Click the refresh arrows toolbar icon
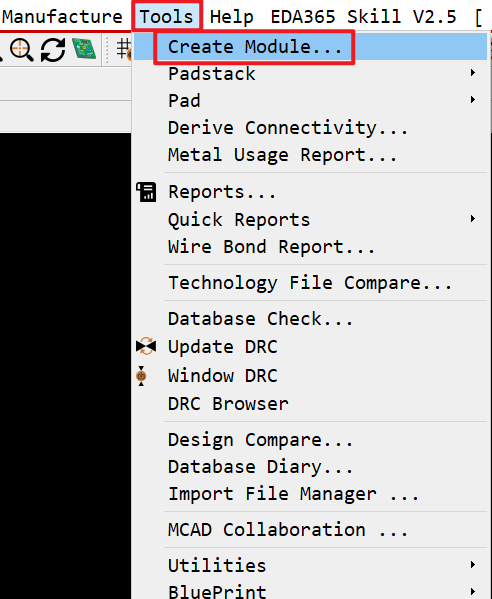This screenshot has width=492, height=599. coord(53,49)
